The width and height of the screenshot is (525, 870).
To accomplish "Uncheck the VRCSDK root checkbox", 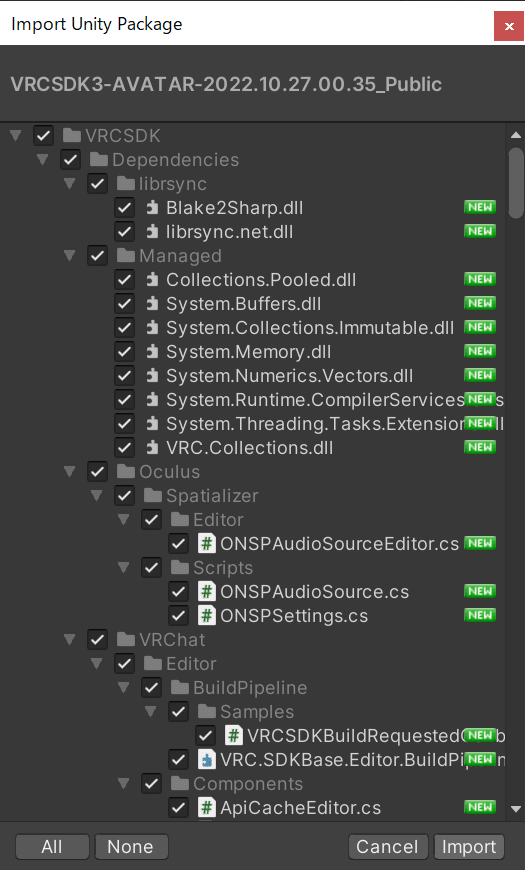I will (x=43, y=135).
